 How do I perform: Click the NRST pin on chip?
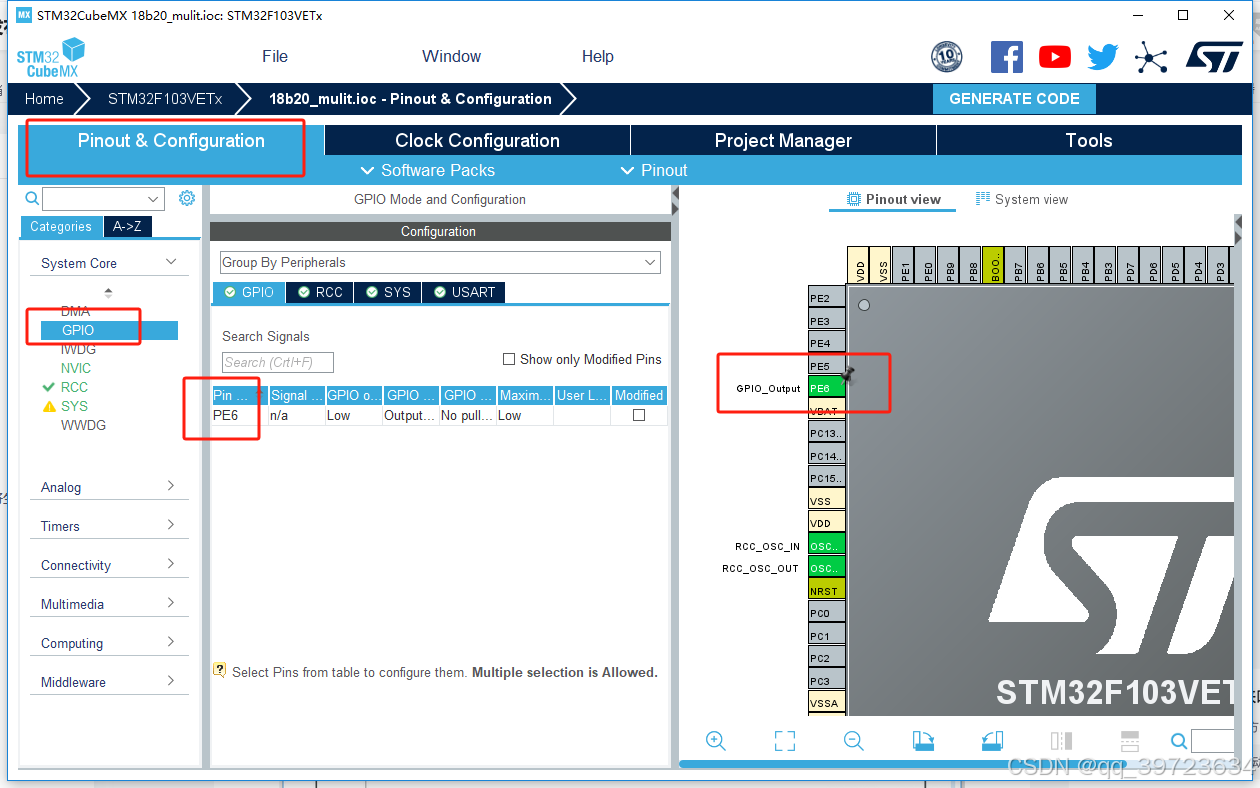(x=826, y=591)
